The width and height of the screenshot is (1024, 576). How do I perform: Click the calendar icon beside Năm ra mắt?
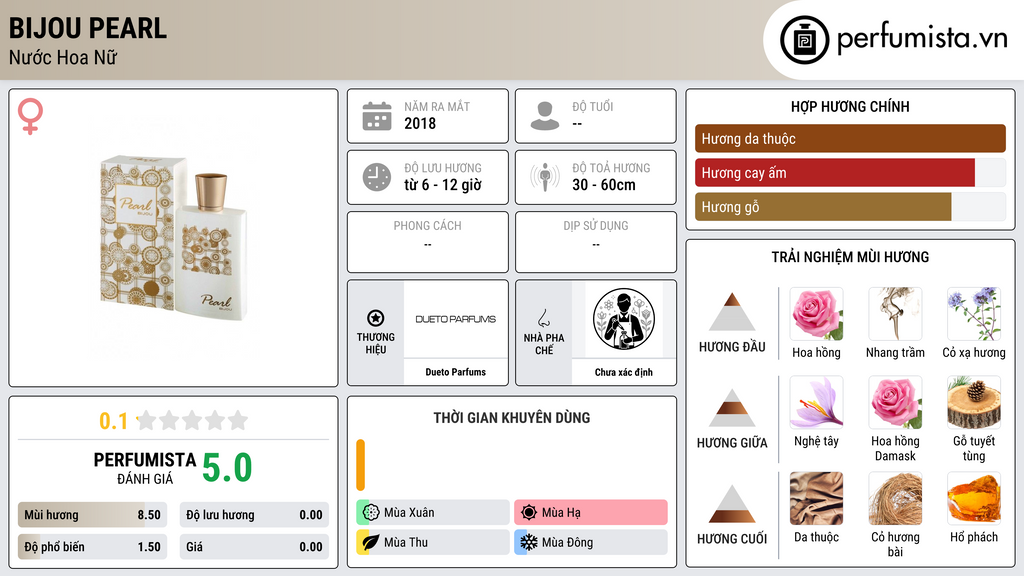(377, 116)
